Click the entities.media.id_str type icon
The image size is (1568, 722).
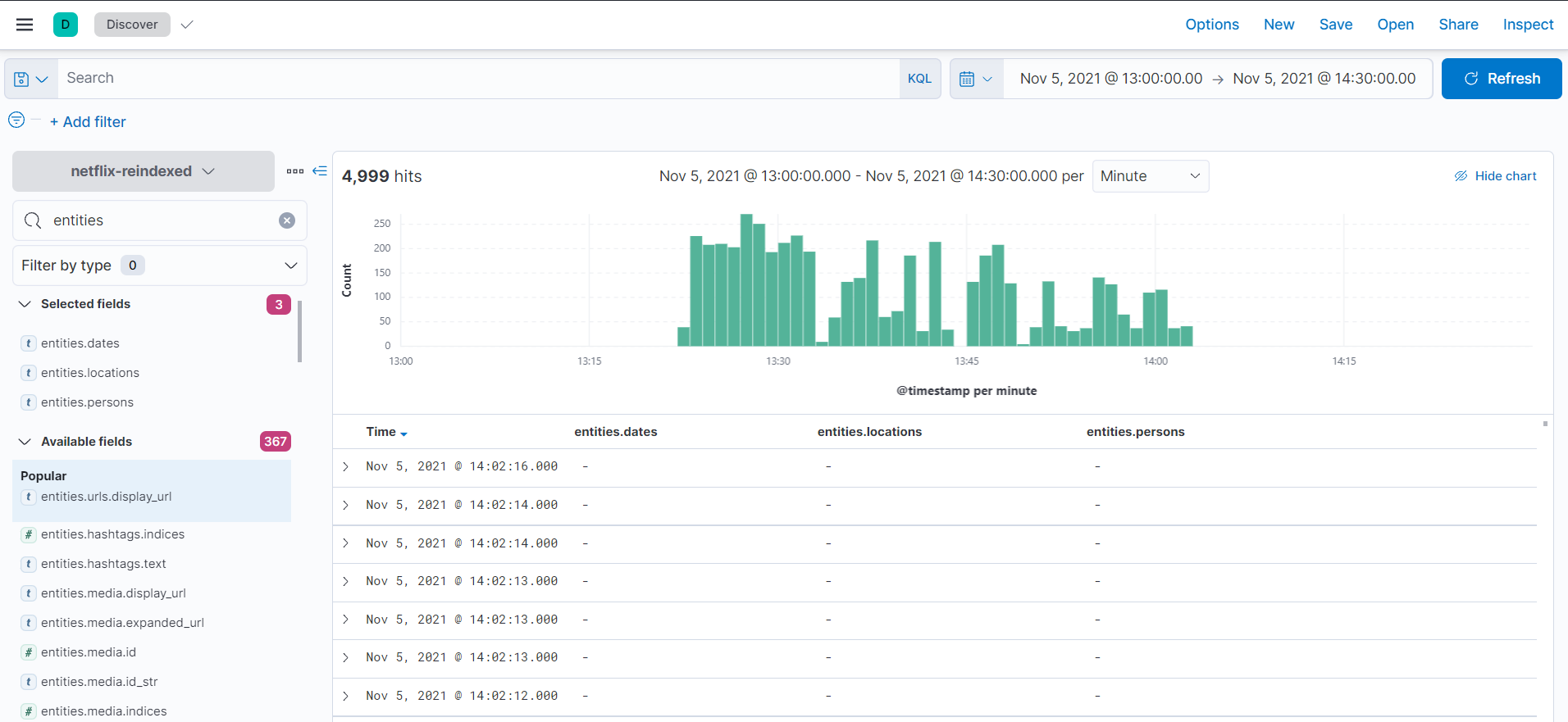29,682
